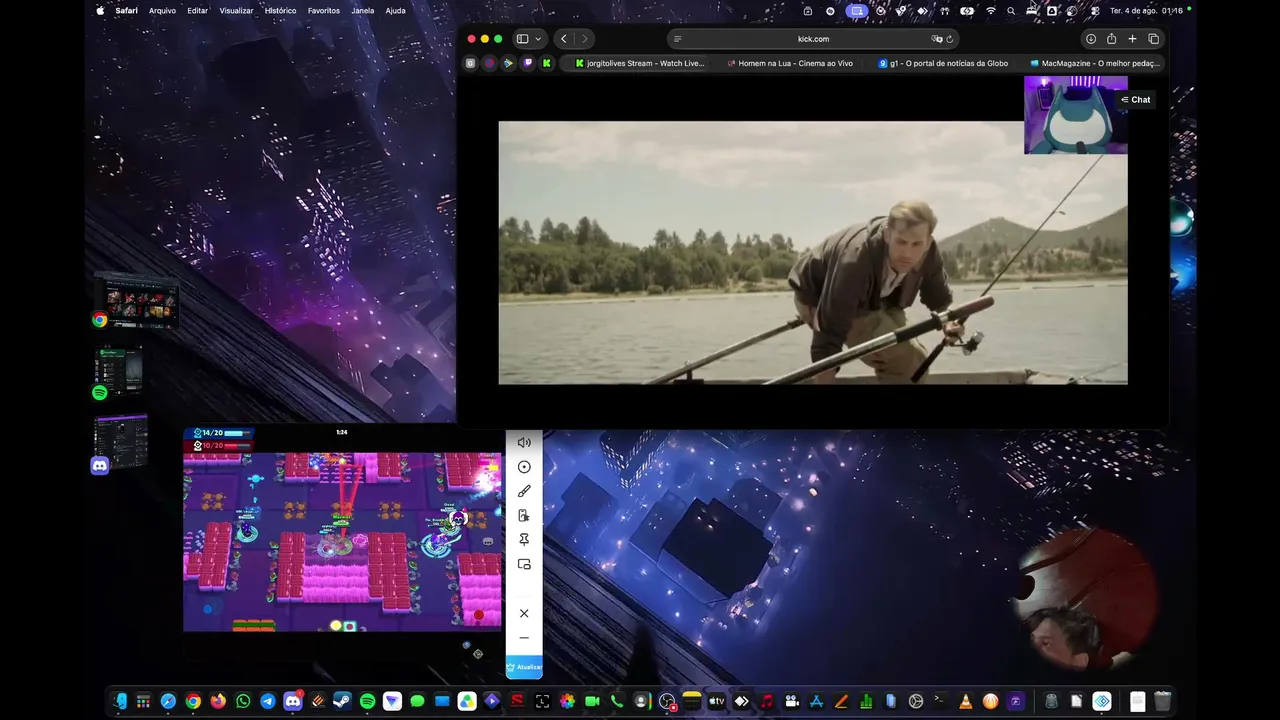The image size is (1280, 720).
Task: Select the Discord window thumbnail in Stage Manager
Action: (x=120, y=443)
